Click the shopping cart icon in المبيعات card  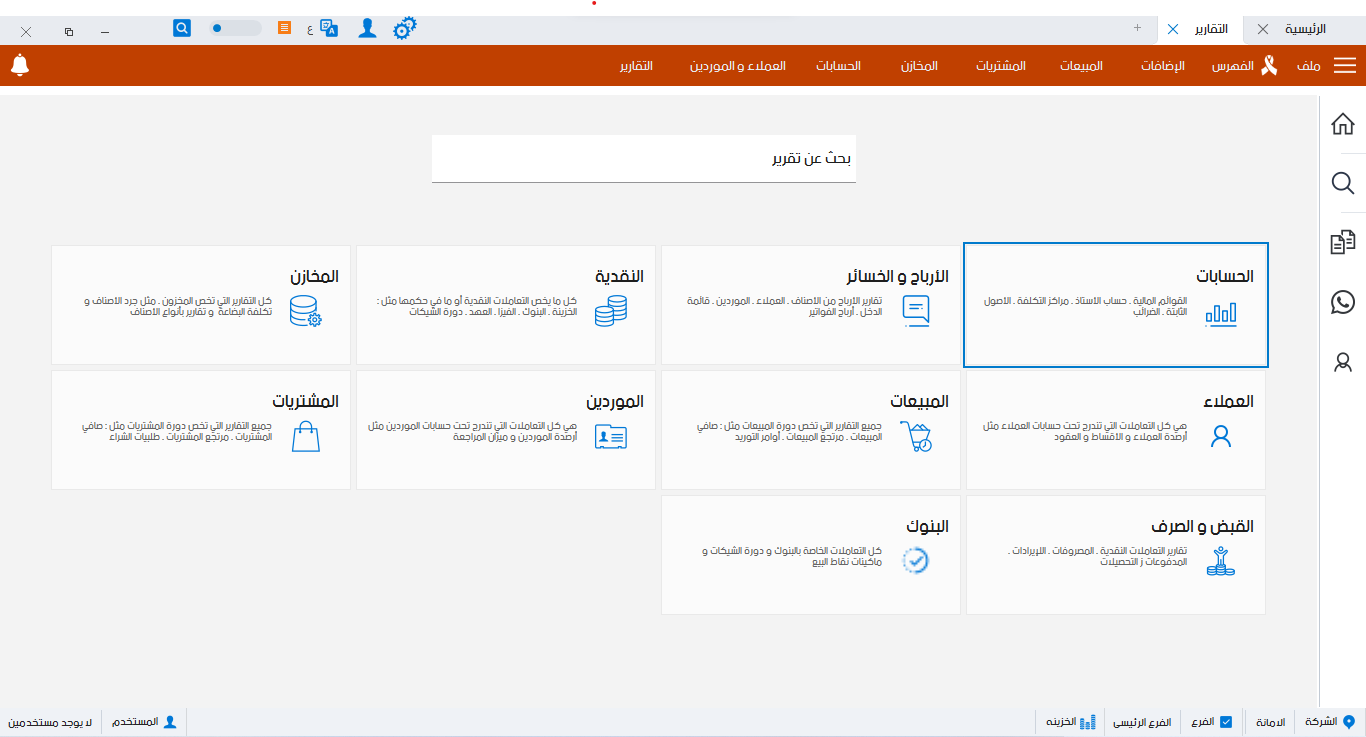point(916,436)
